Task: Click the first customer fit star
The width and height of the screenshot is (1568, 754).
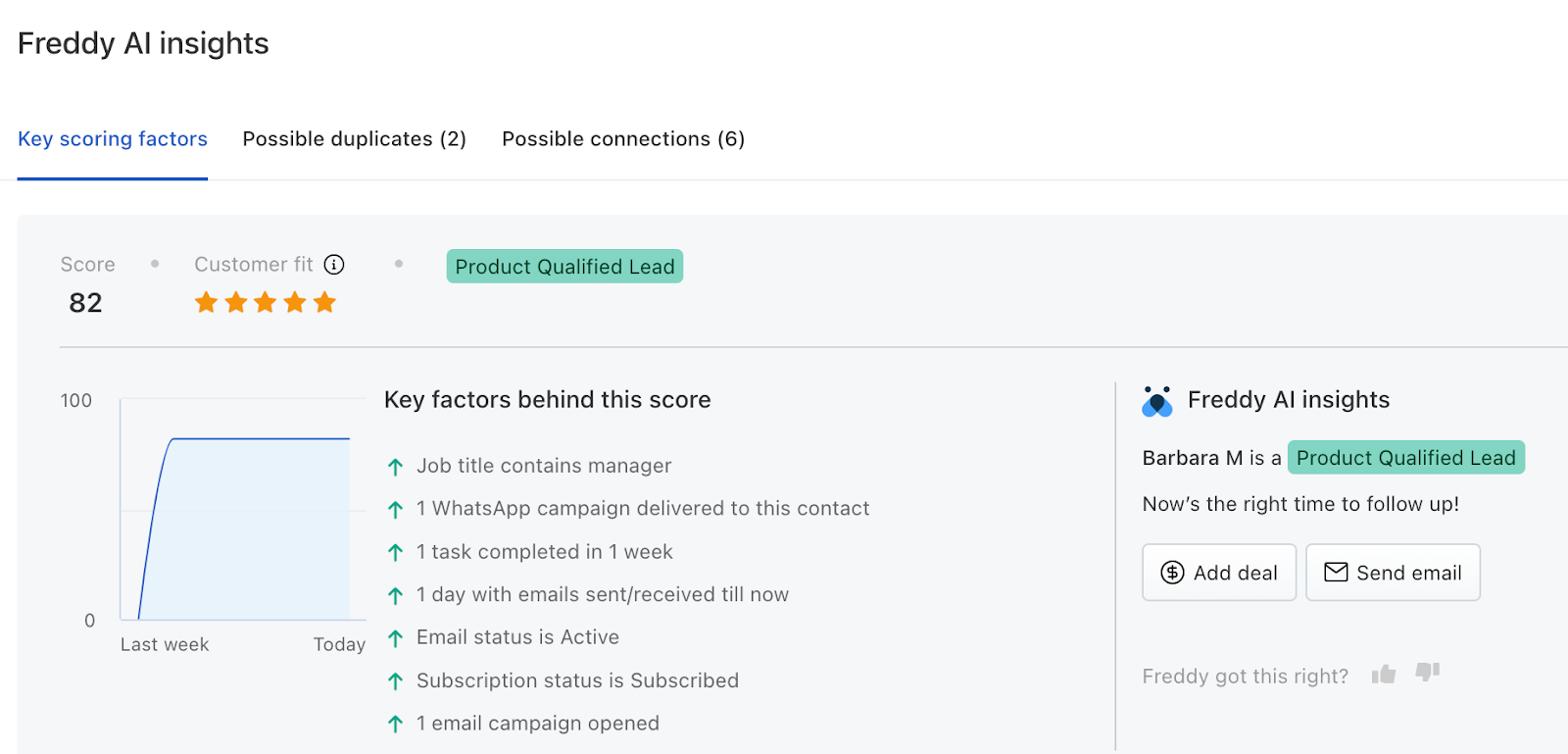Action: 206,302
